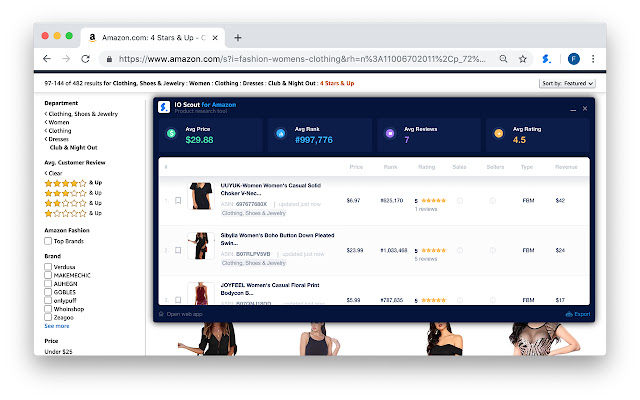Go up to the Clothing department
Image resolution: width=640 pixels, height=400 pixels.
pos(58,131)
